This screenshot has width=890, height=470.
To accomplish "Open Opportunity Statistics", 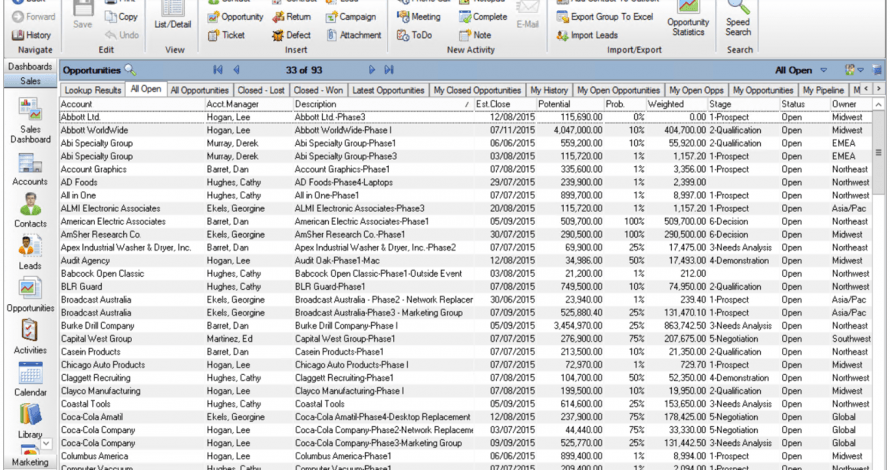I will tap(688, 18).
